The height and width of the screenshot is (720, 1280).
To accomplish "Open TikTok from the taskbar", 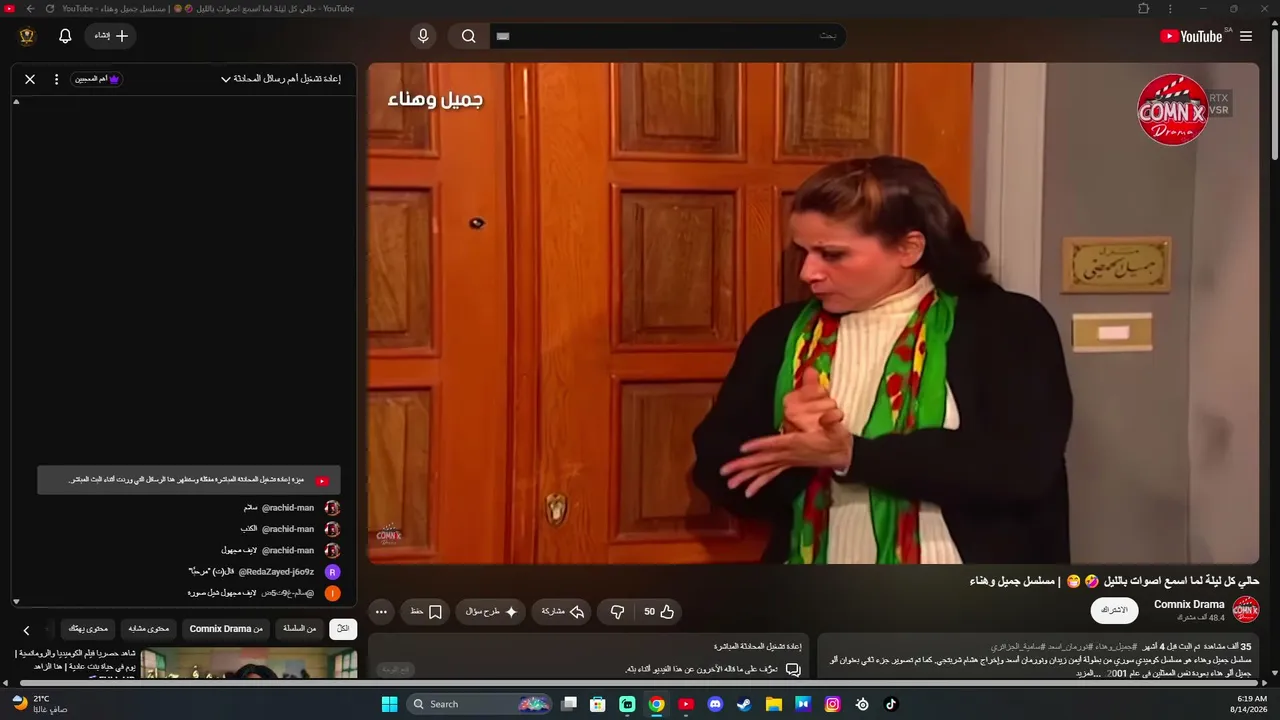I will 891,704.
